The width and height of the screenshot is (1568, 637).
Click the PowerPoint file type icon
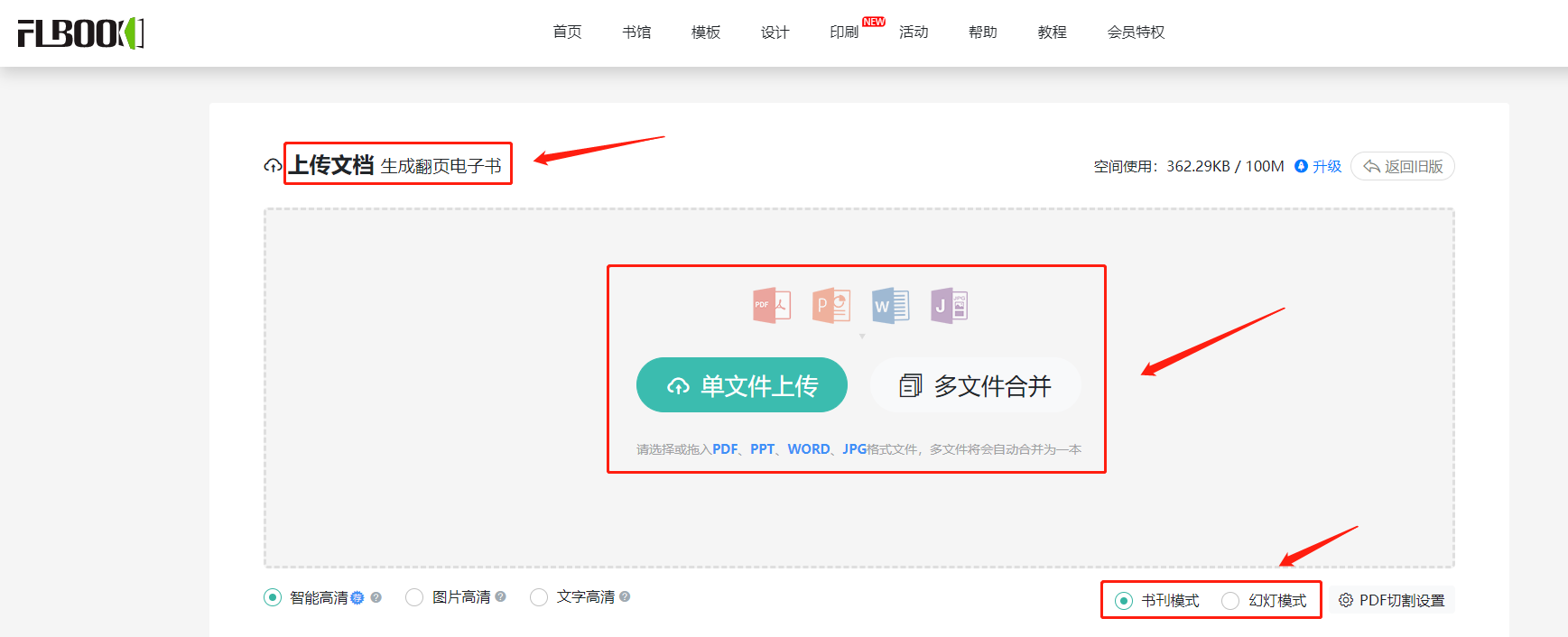[831, 306]
